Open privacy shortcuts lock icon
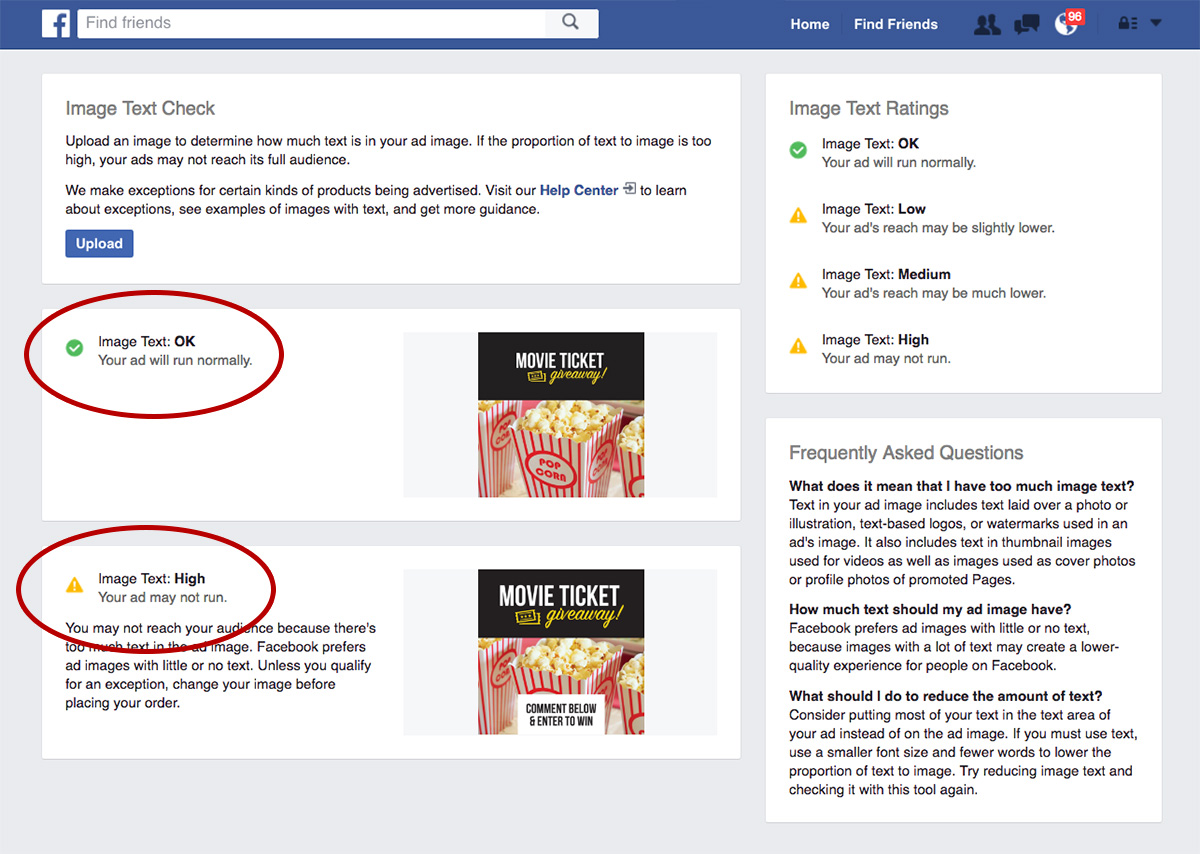The width and height of the screenshot is (1200, 854). pos(1128,23)
